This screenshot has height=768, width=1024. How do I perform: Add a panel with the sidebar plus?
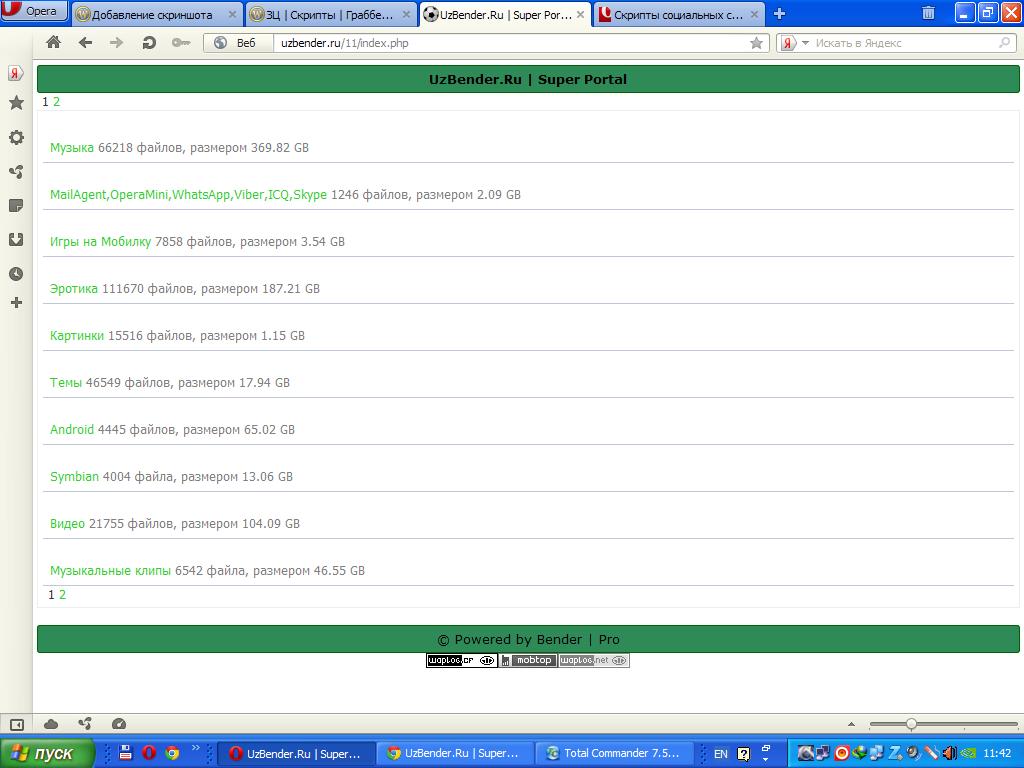pyautogui.click(x=16, y=302)
